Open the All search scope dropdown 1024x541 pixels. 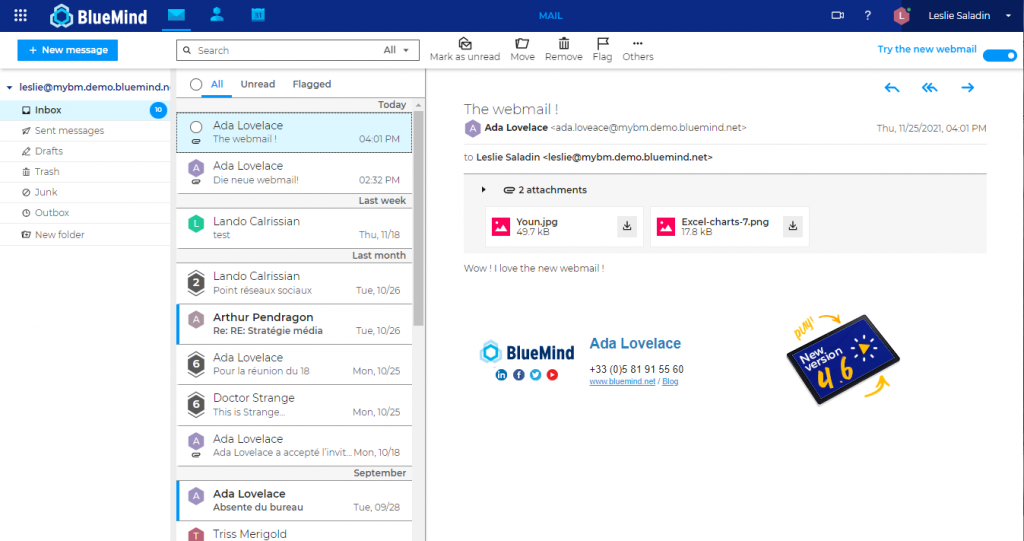[x=402, y=50]
